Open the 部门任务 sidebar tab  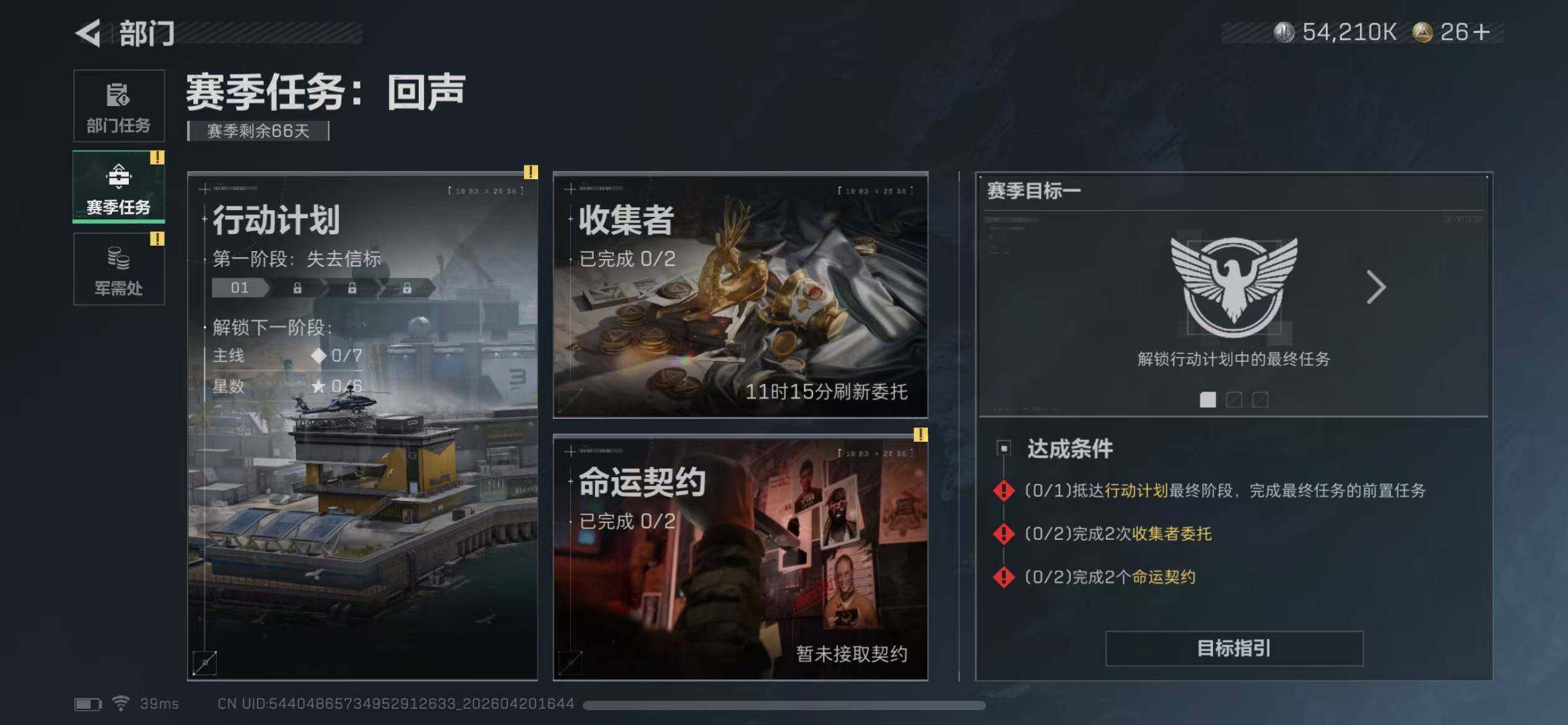tap(119, 106)
